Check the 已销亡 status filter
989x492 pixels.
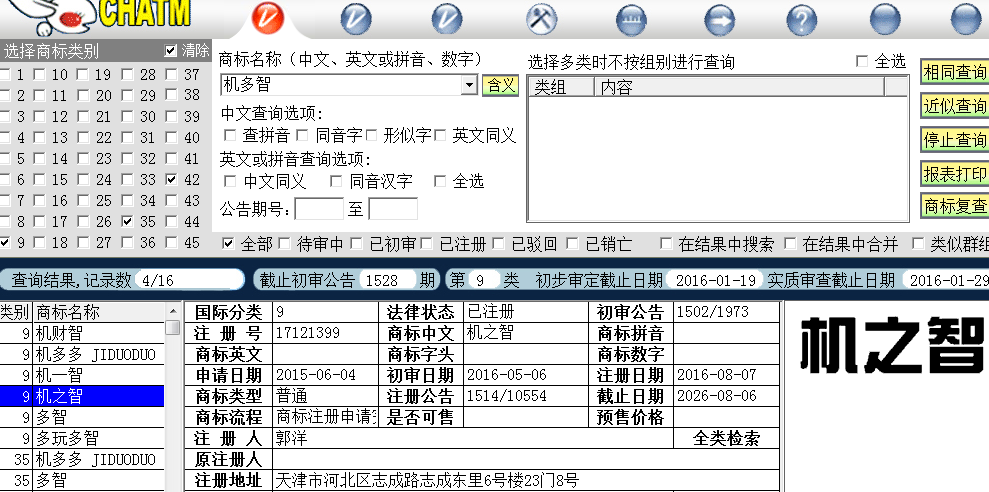pos(572,243)
